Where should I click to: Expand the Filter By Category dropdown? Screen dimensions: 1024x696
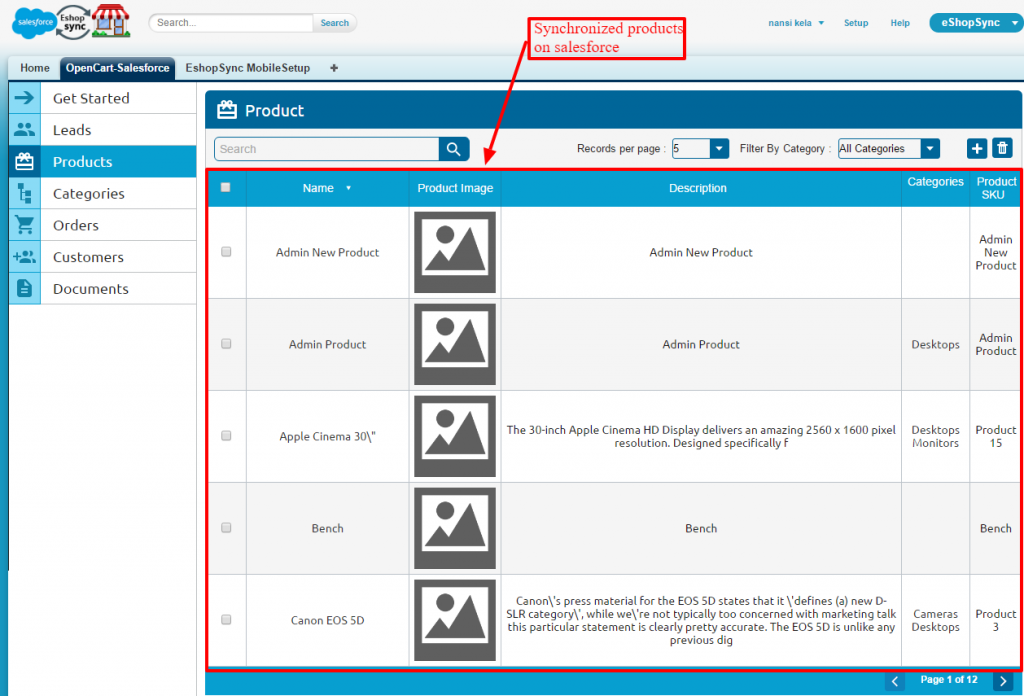[930, 149]
